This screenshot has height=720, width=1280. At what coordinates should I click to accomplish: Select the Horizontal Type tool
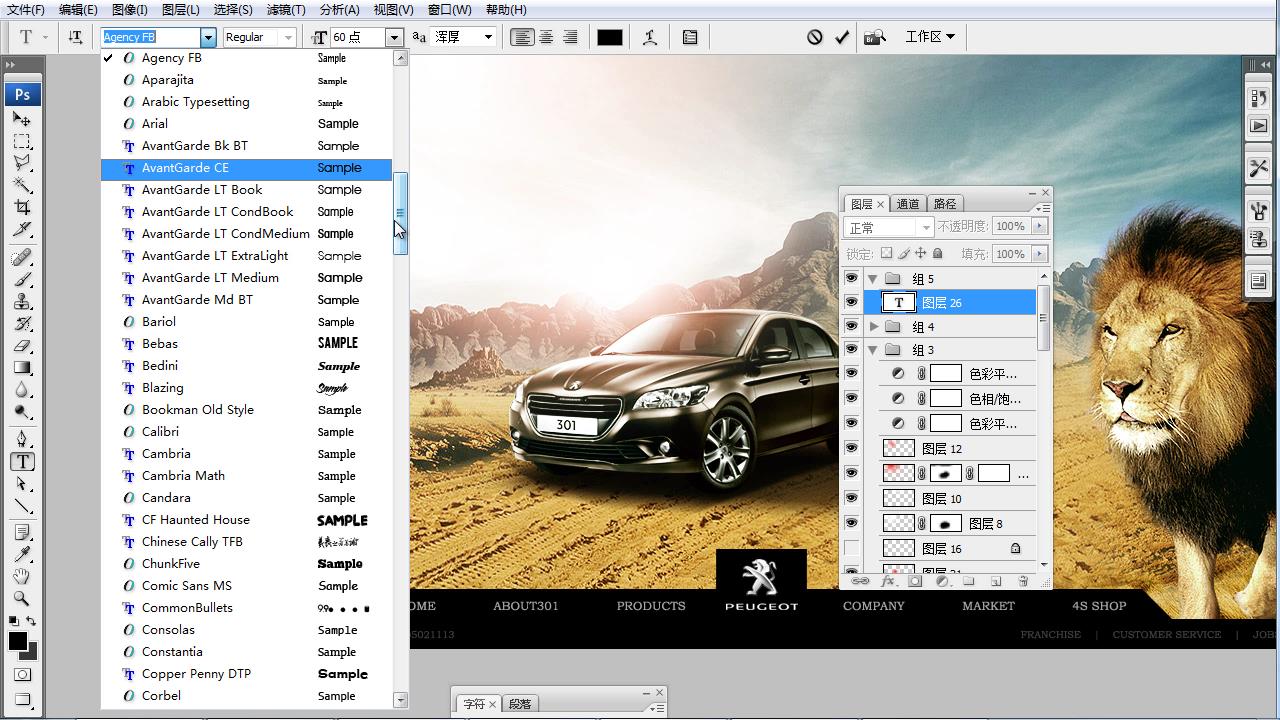22,462
